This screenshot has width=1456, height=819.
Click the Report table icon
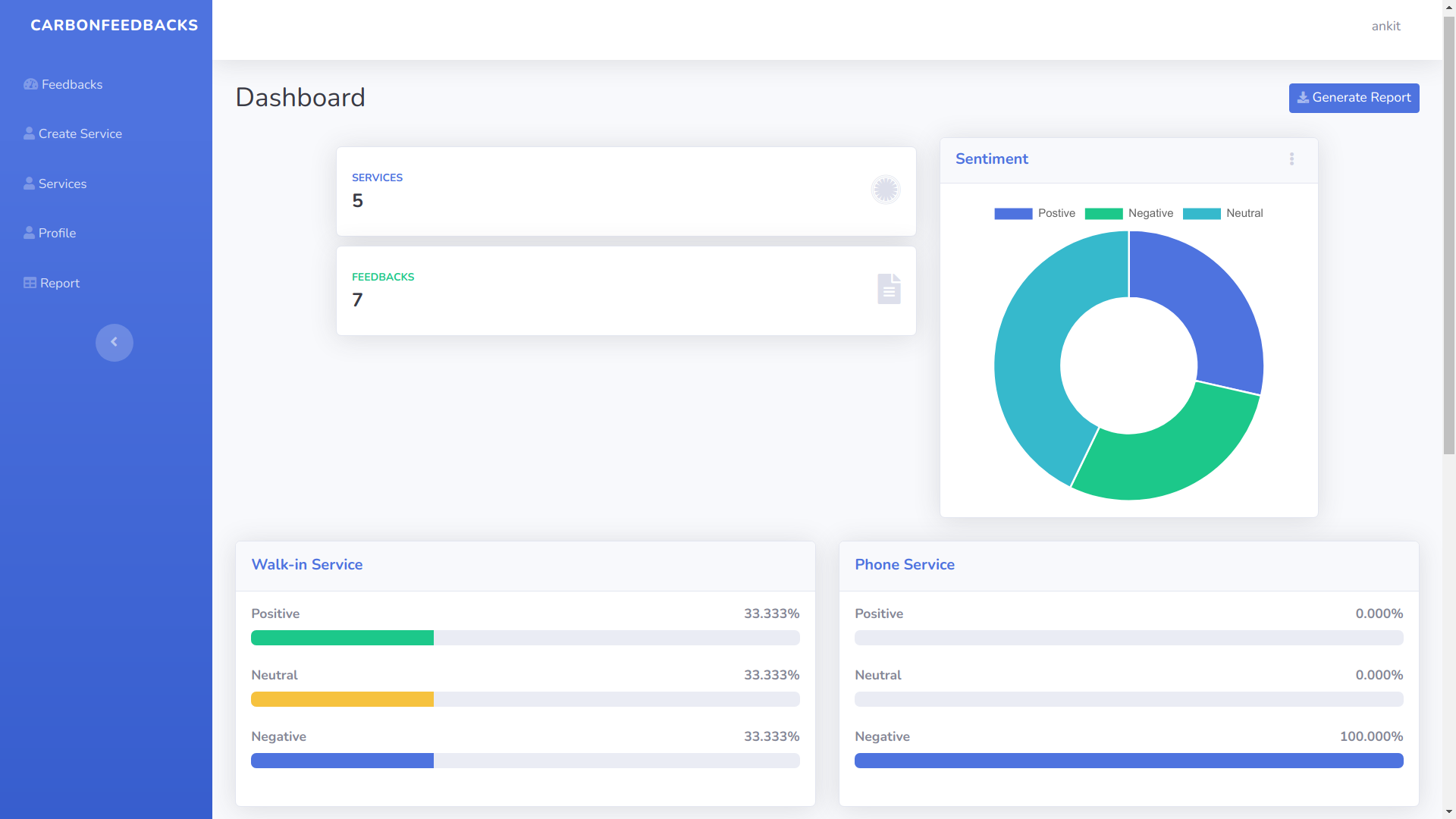click(x=30, y=283)
